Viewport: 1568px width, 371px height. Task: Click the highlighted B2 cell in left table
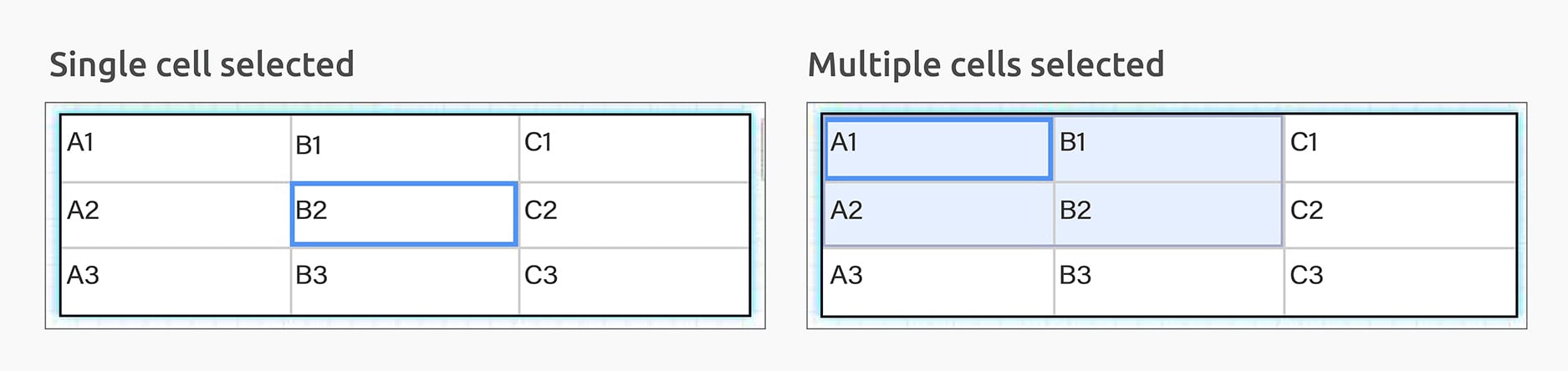click(404, 215)
